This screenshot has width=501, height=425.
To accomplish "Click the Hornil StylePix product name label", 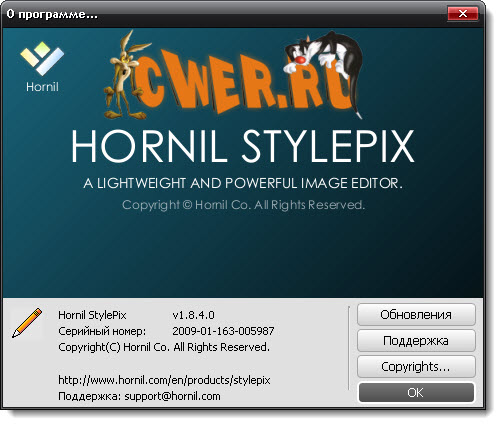I will click(92, 315).
